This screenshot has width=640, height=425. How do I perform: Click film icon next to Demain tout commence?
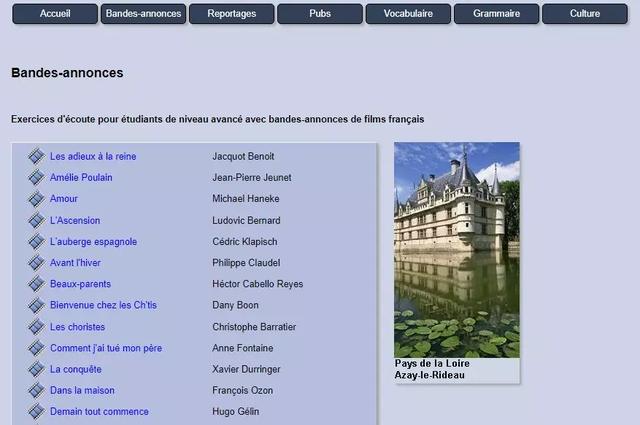(36, 412)
